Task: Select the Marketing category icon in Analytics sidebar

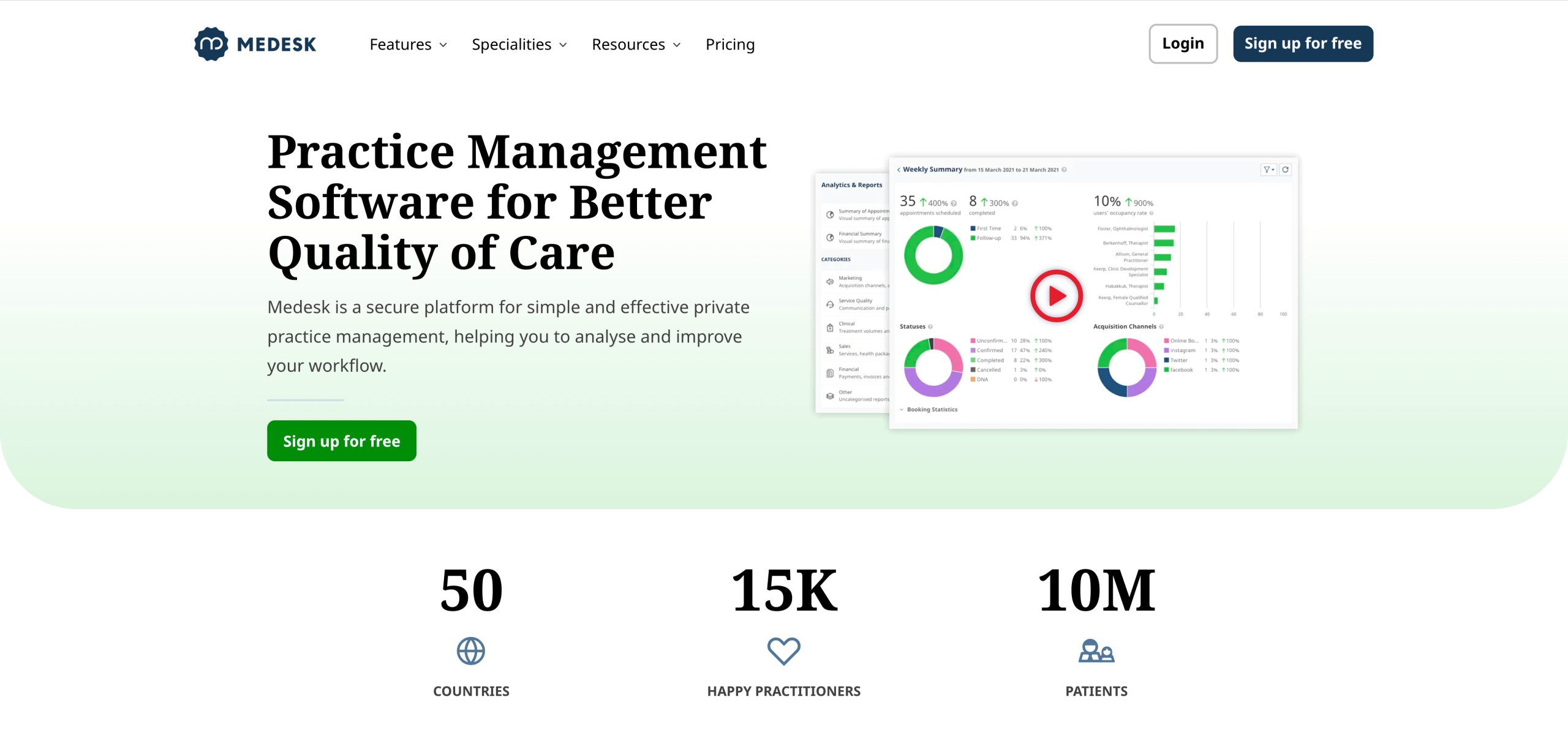Action: [x=830, y=282]
